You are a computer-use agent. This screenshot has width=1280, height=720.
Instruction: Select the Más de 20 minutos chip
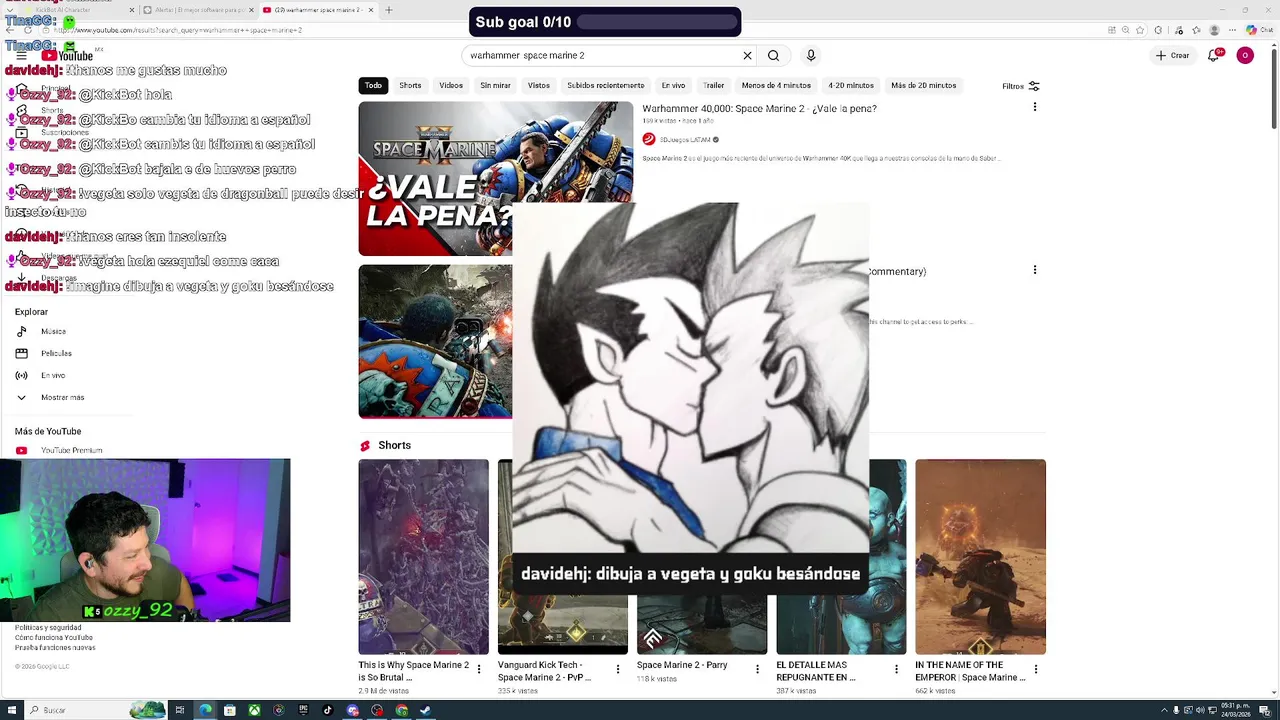tap(924, 86)
